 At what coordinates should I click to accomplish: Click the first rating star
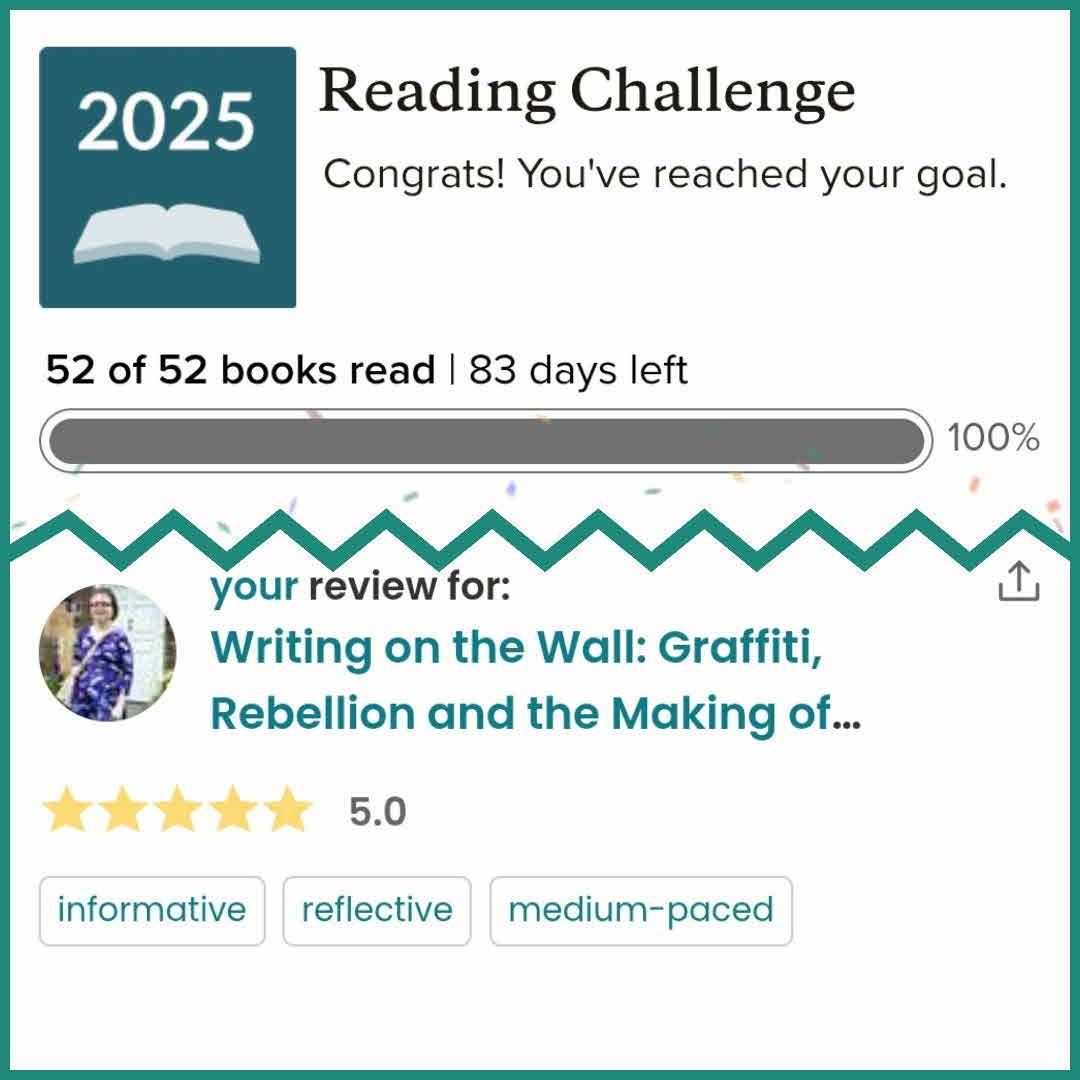coord(66,810)
